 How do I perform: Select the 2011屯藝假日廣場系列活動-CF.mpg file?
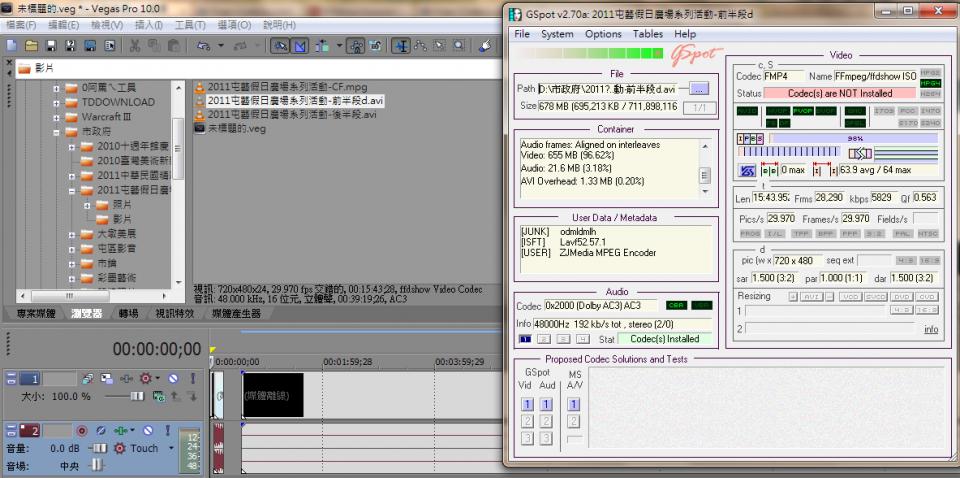(285, 87)
